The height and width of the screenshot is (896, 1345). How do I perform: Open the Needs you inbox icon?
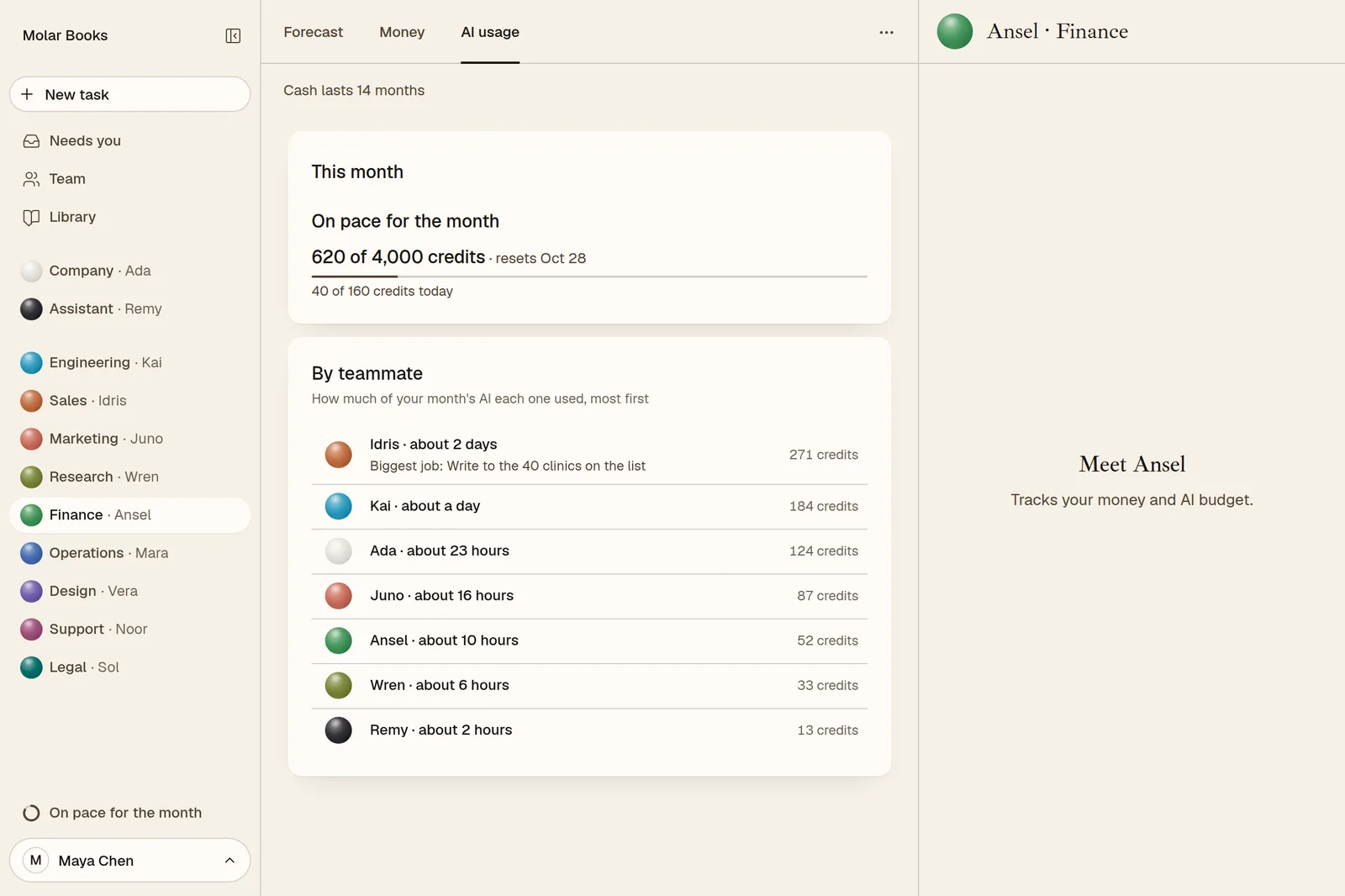coord(31,141)
